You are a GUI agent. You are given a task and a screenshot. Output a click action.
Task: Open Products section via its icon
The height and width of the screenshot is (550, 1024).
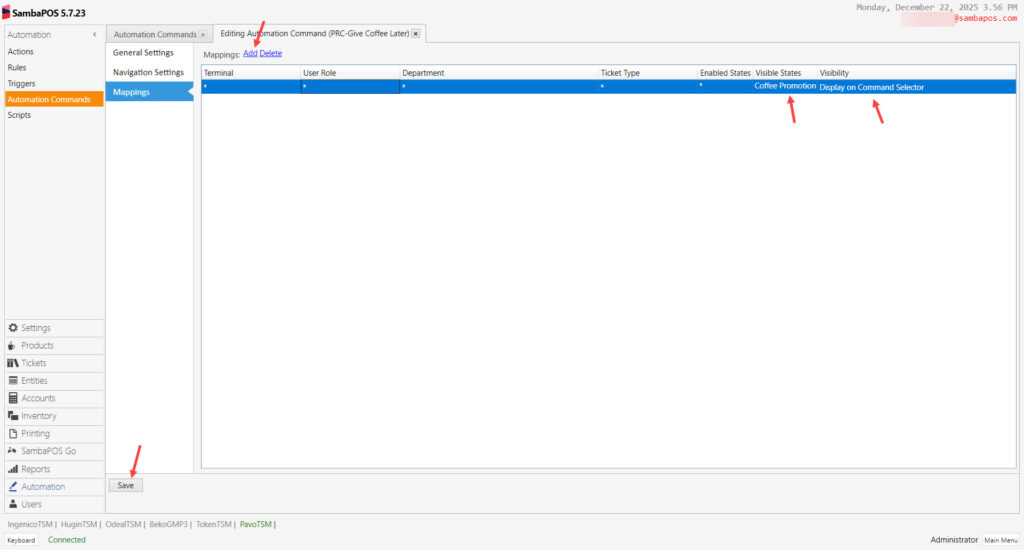[13, 346]
